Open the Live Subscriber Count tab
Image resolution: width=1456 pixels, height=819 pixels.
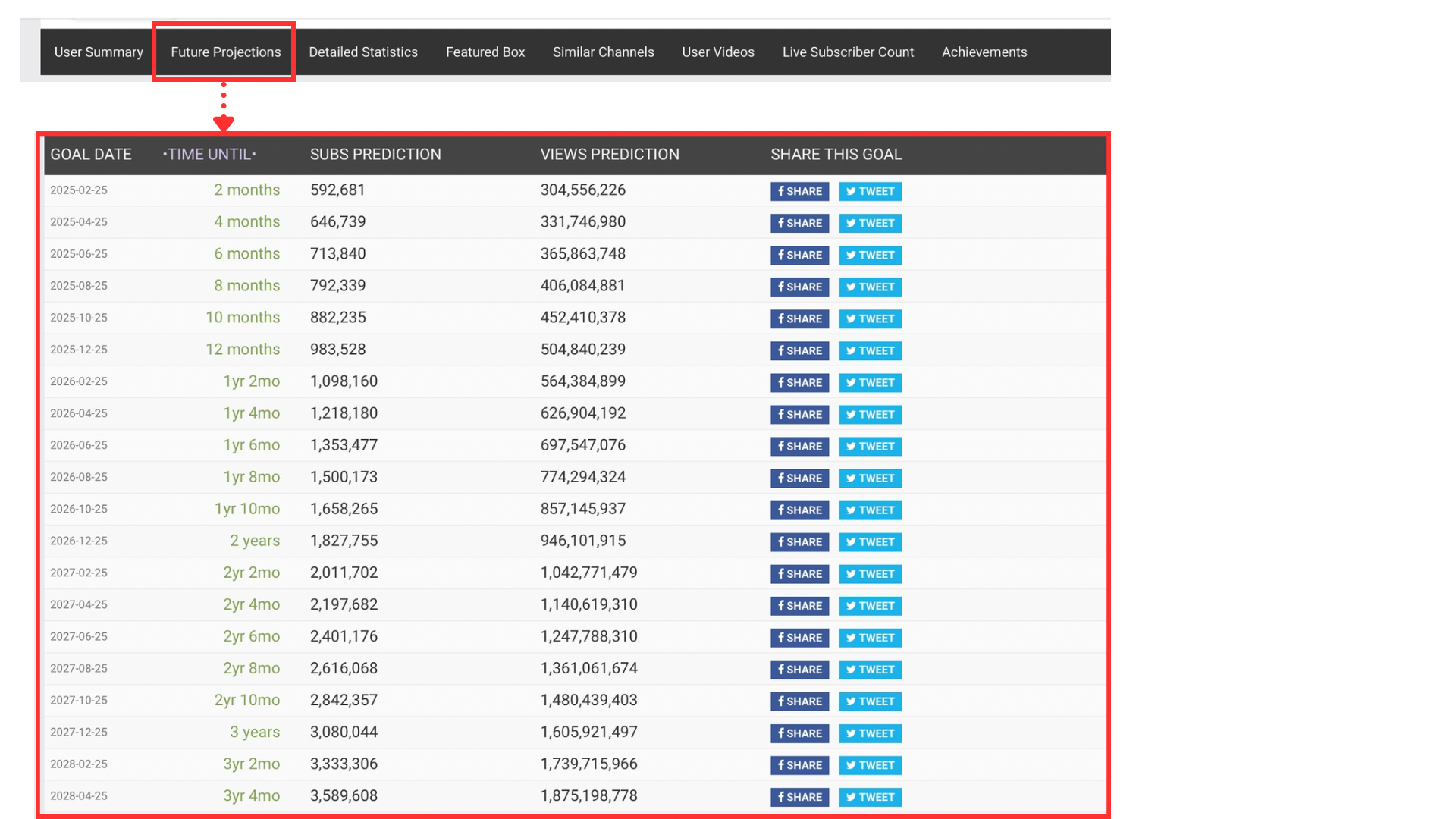848,52
